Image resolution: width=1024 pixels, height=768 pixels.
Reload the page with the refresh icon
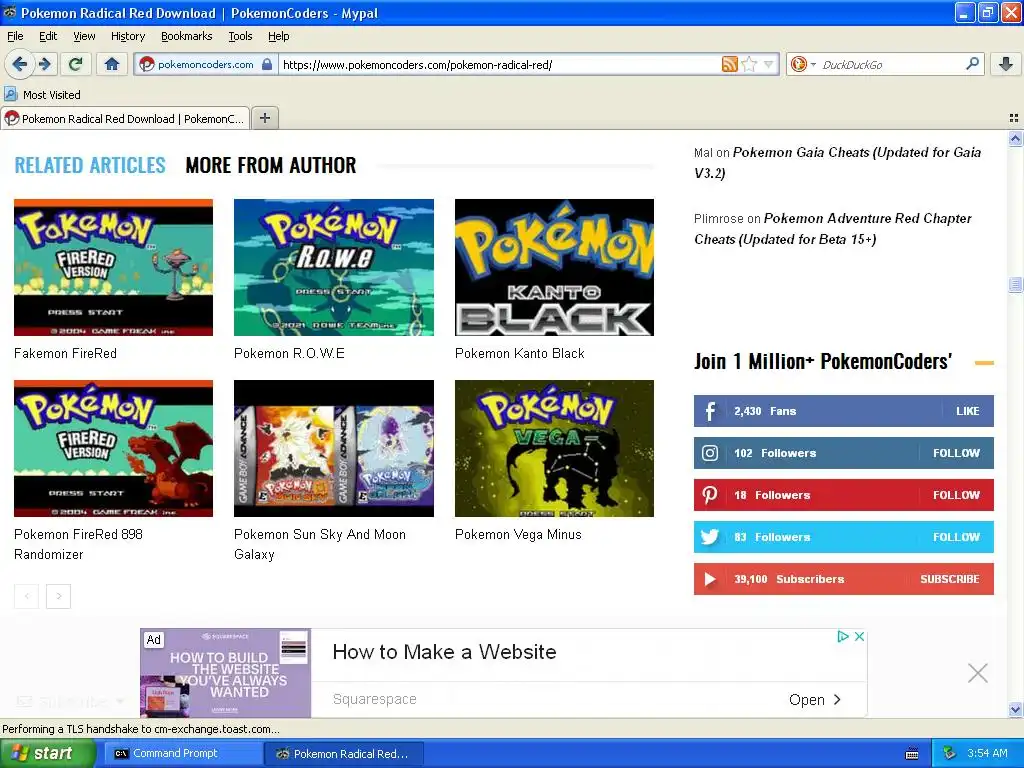76,64
